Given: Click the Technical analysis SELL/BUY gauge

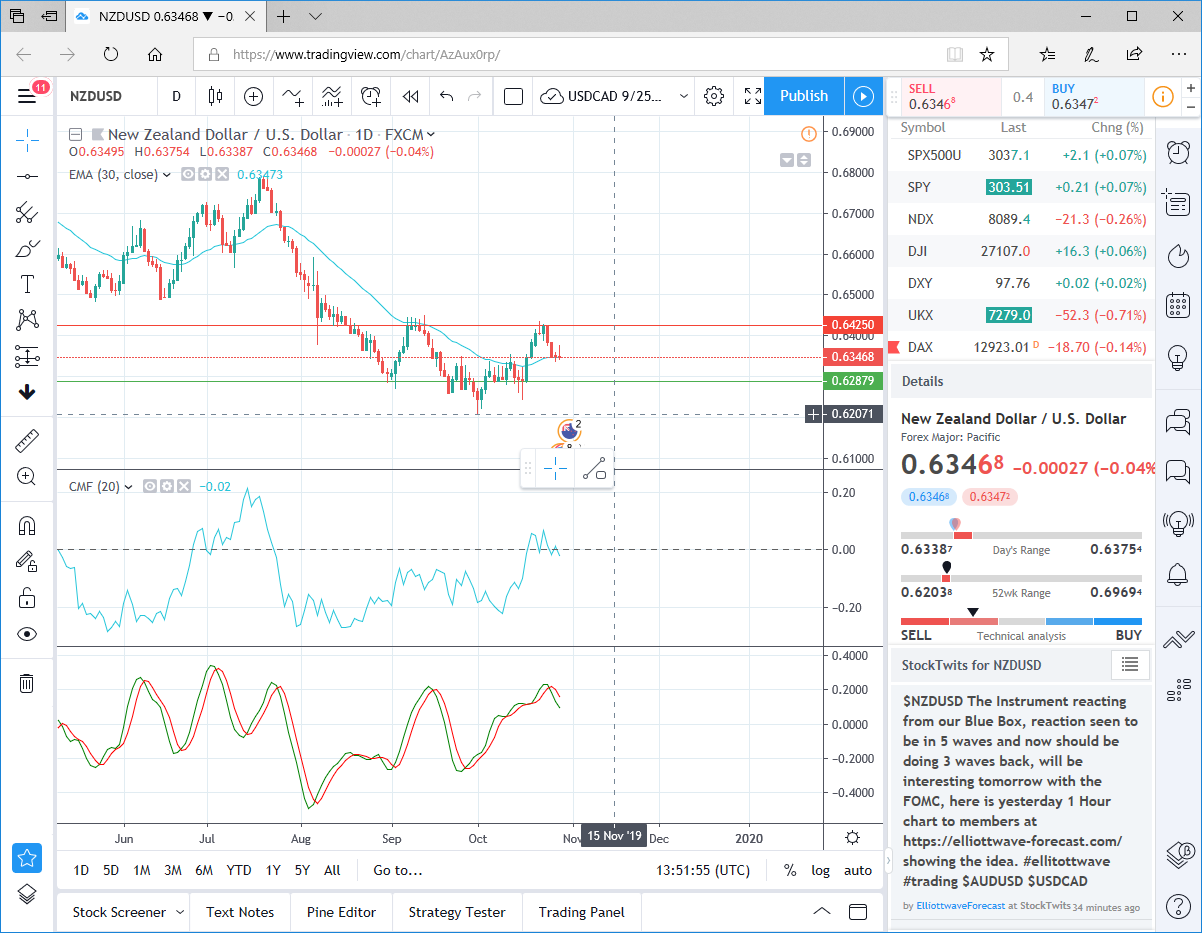Looking at the screenshot, I should [1021, 622].
